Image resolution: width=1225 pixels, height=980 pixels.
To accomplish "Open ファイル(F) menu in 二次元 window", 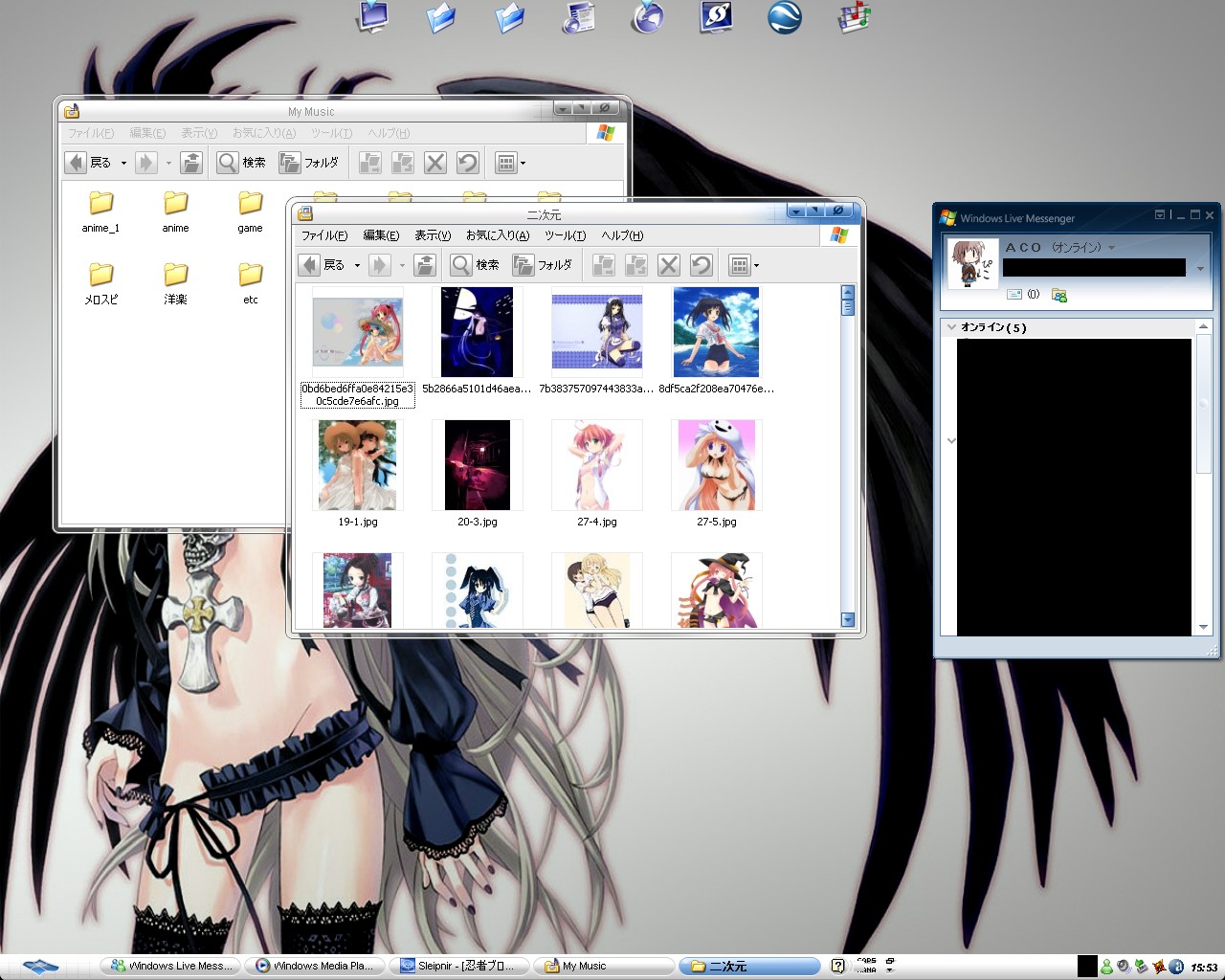I will click(x=324, y=235).
